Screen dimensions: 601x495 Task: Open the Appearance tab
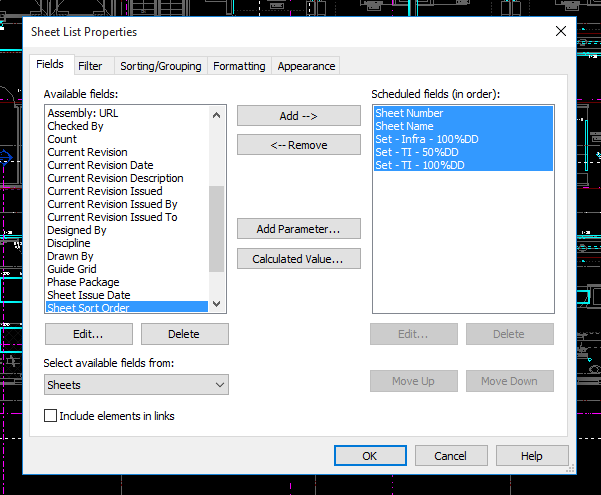(306, 66)
